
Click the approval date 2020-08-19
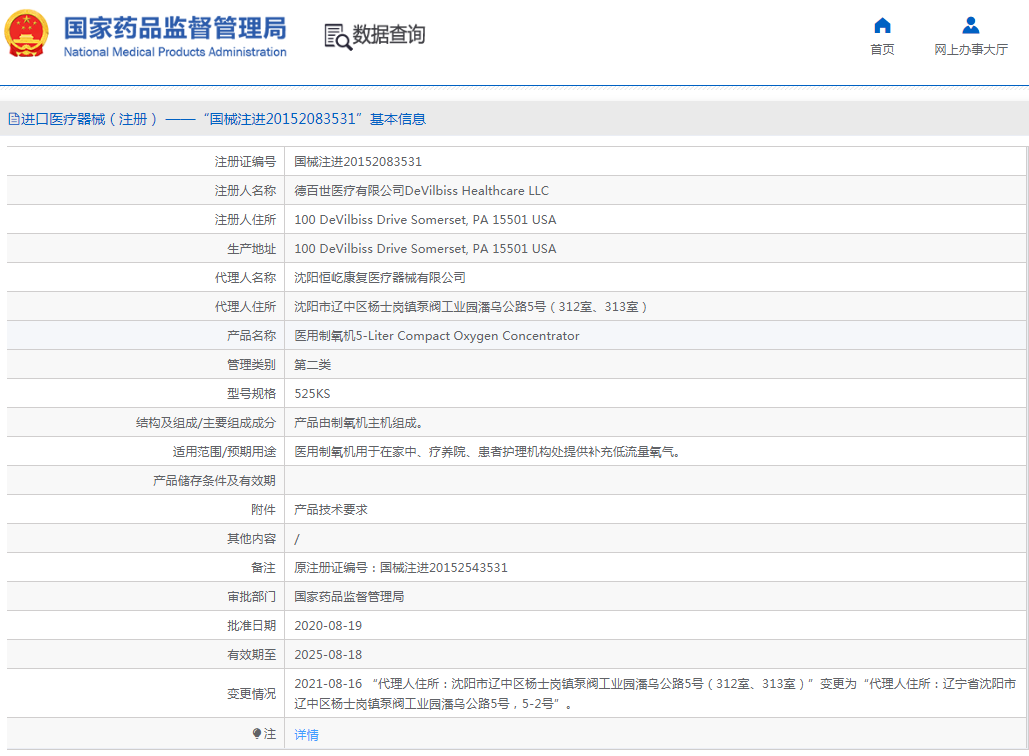coord(328,626)
